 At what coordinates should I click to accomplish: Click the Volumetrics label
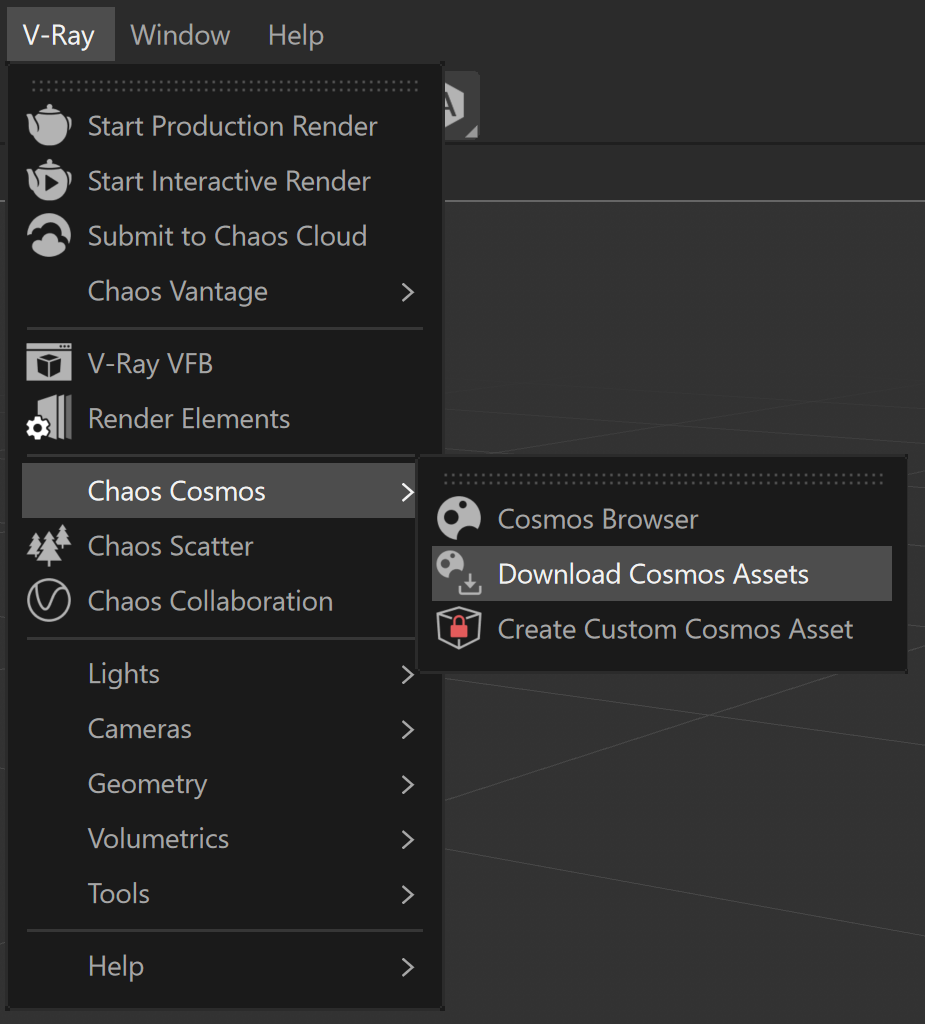click(159, 839)
